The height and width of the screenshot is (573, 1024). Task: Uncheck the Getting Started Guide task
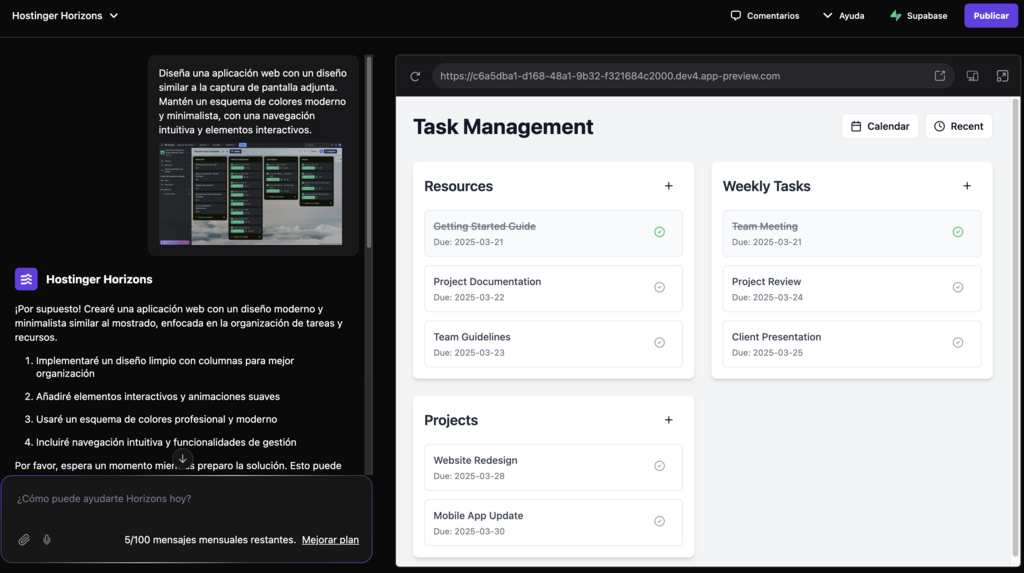(659, 232)
